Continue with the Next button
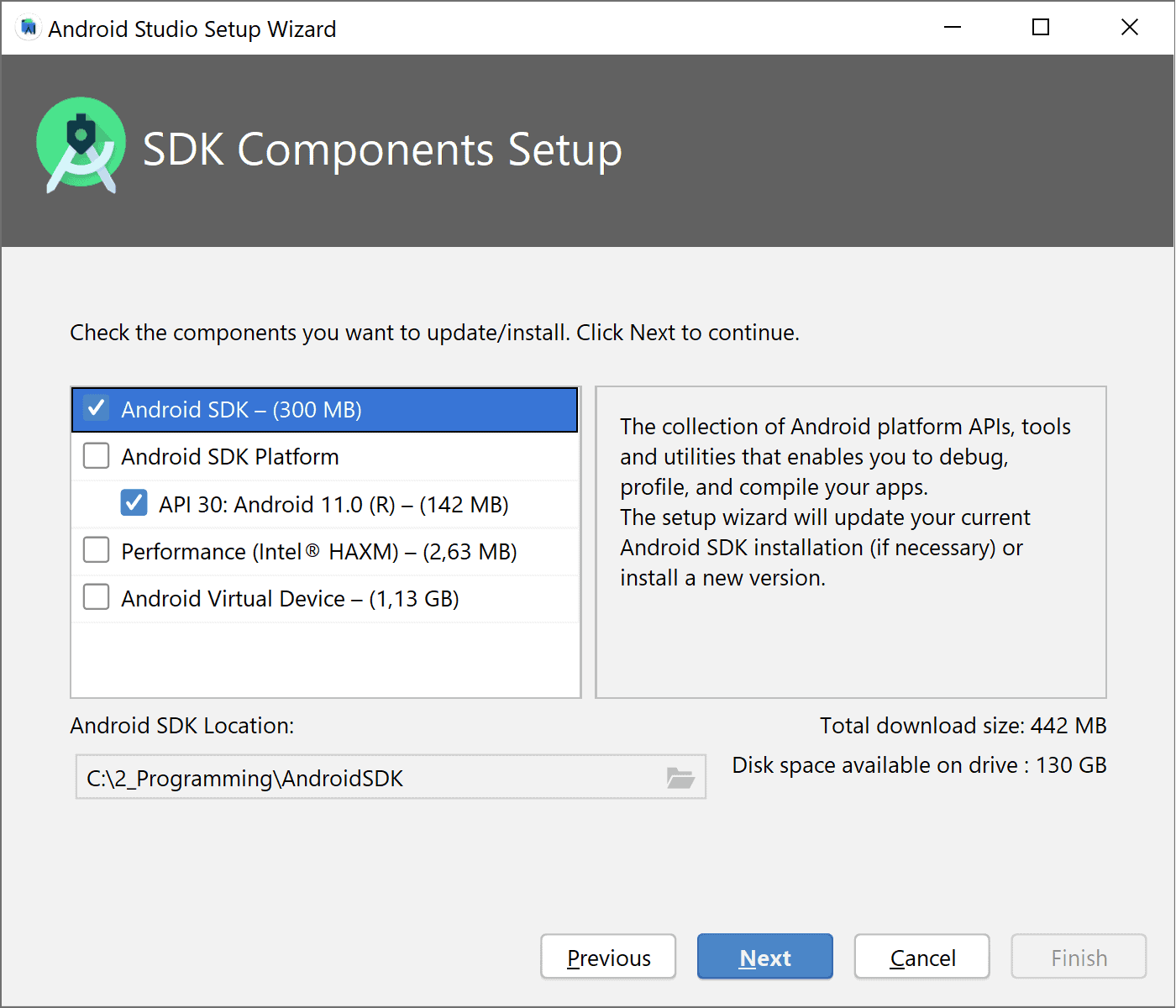The width and height of the screenshot is (1176, 1008). click(x=765, y=957)
